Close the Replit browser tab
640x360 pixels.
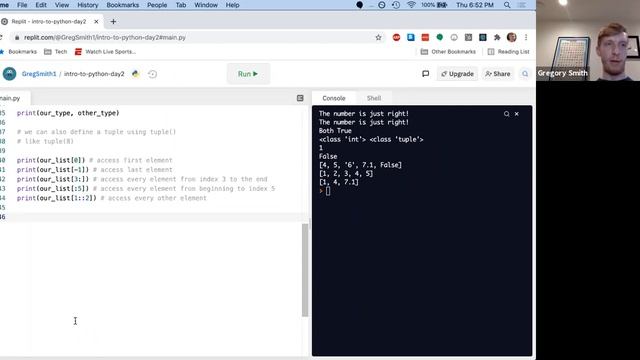tap(96, 22)
